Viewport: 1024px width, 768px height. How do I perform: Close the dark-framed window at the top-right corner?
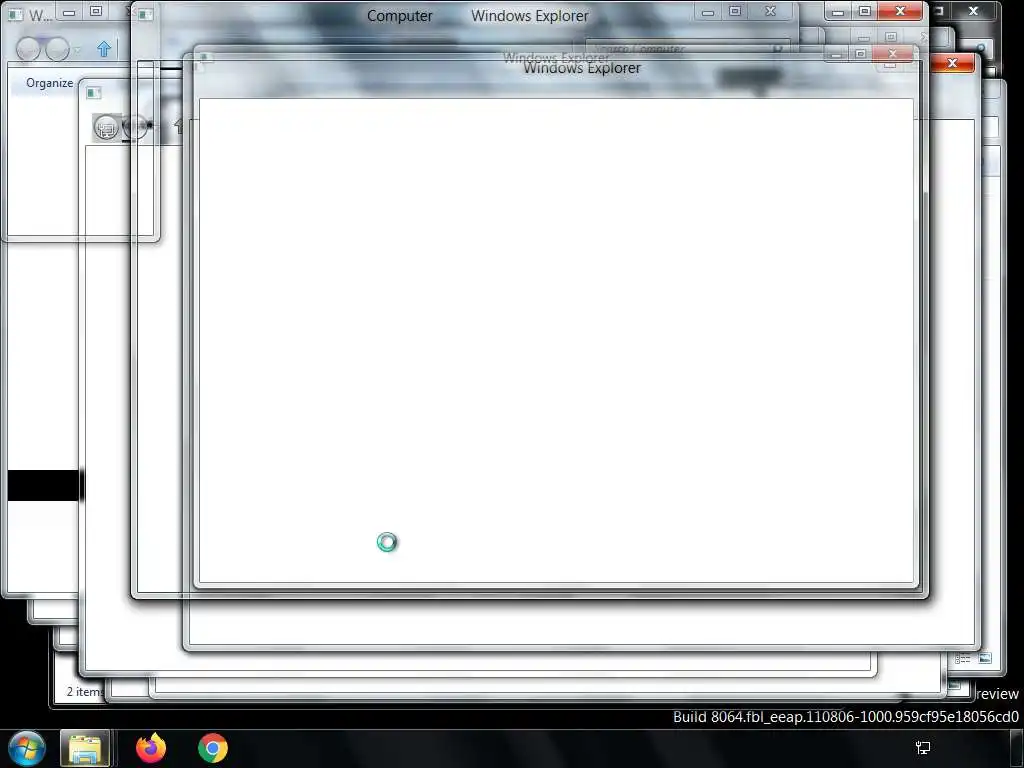click(x=973, y=11)
